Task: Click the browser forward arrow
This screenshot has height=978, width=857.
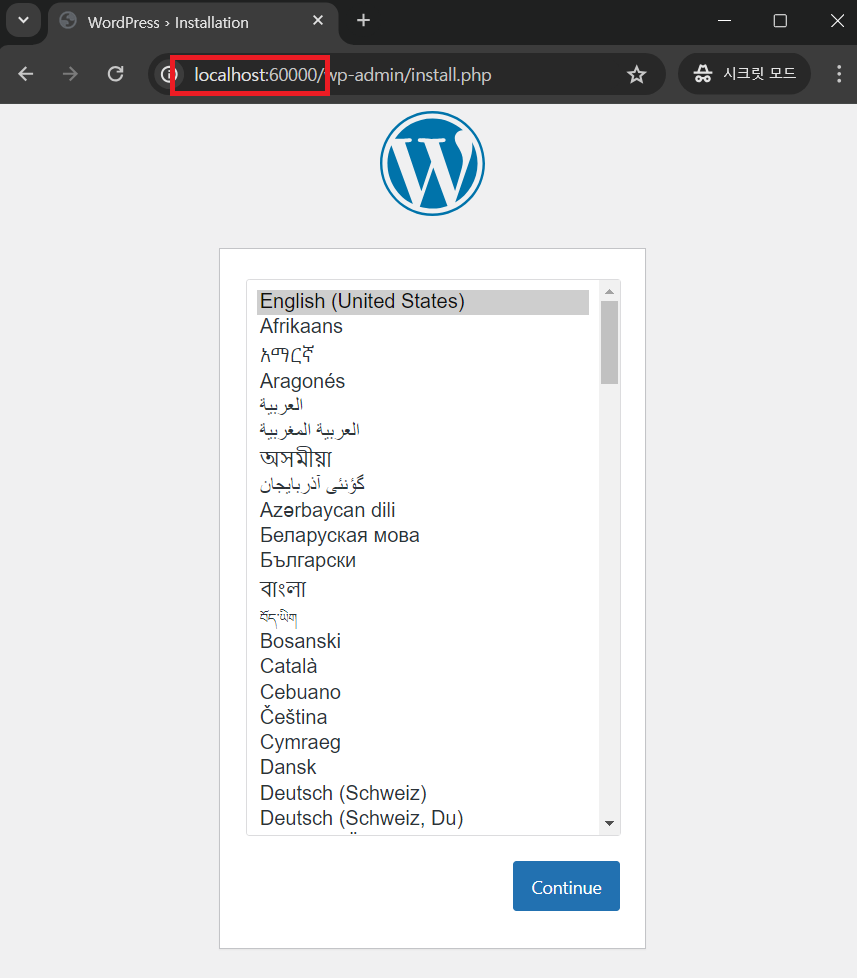Action: 70,74
